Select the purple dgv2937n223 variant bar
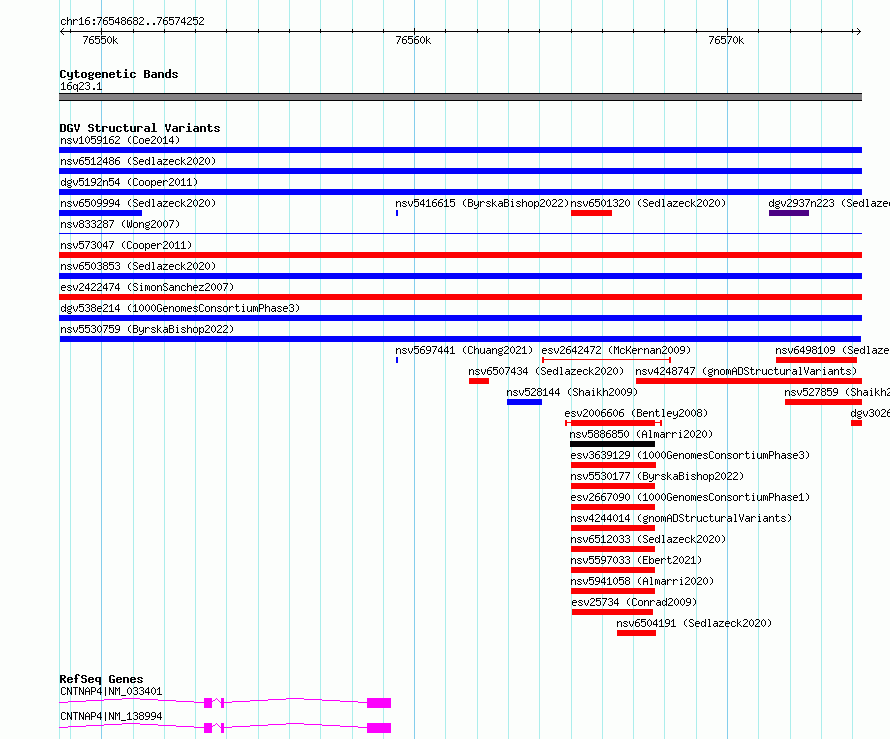The width and height of the screenshot is (890, 739). click(x=789, y=213)
